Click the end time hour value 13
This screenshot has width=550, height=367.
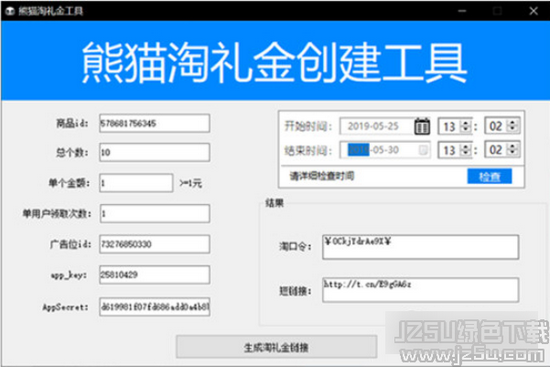449,151
